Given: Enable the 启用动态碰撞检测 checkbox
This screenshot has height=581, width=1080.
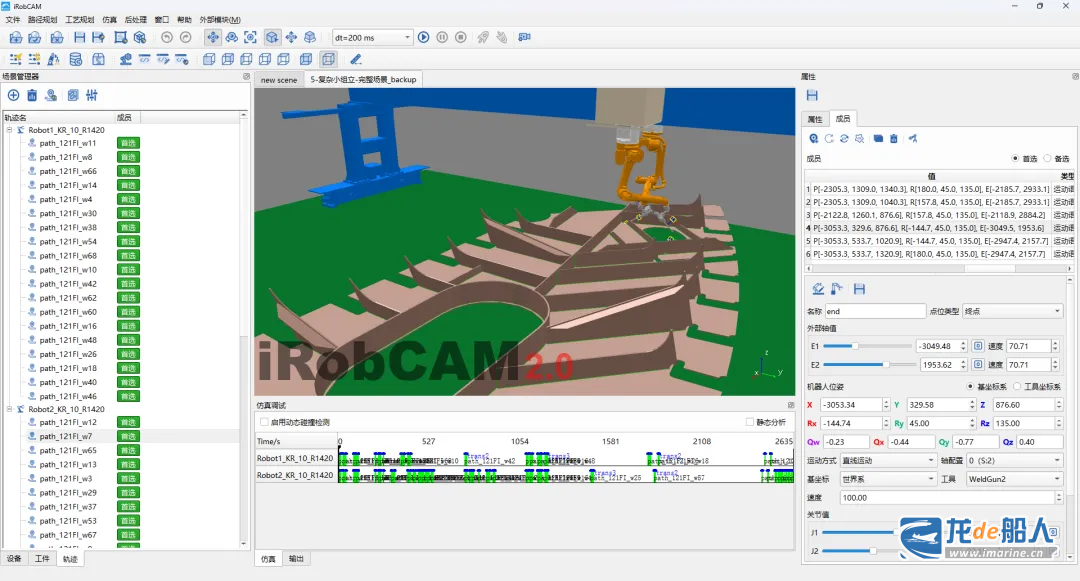Looking at the screenshot, I should click(264, 422).
